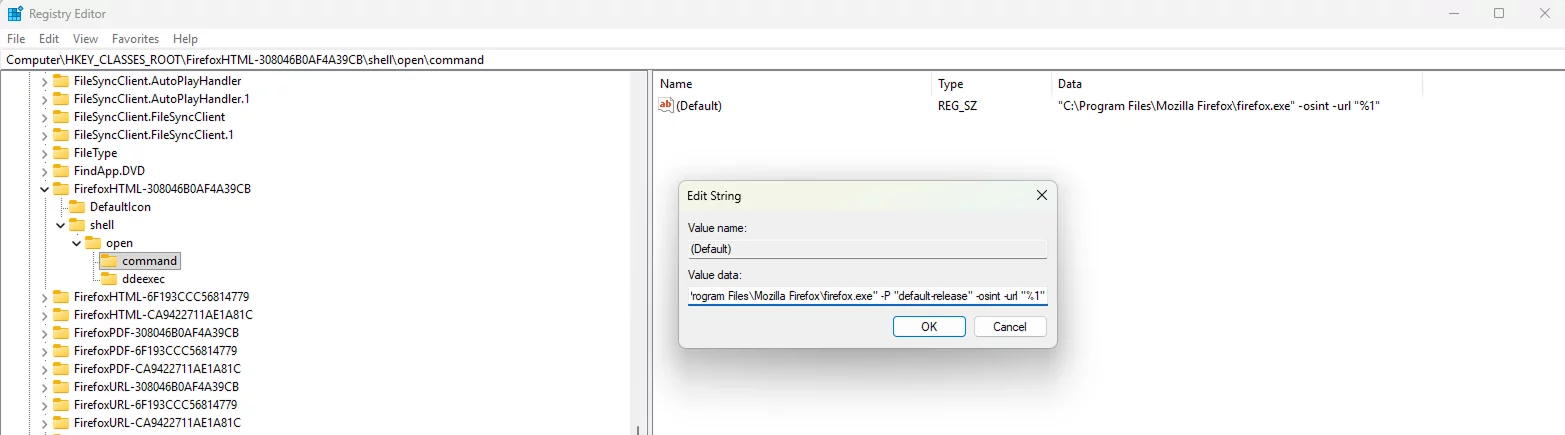Click the FirefoxURL-6F193CCC56814779 folder icon
1565x435 pixels.
61,405
